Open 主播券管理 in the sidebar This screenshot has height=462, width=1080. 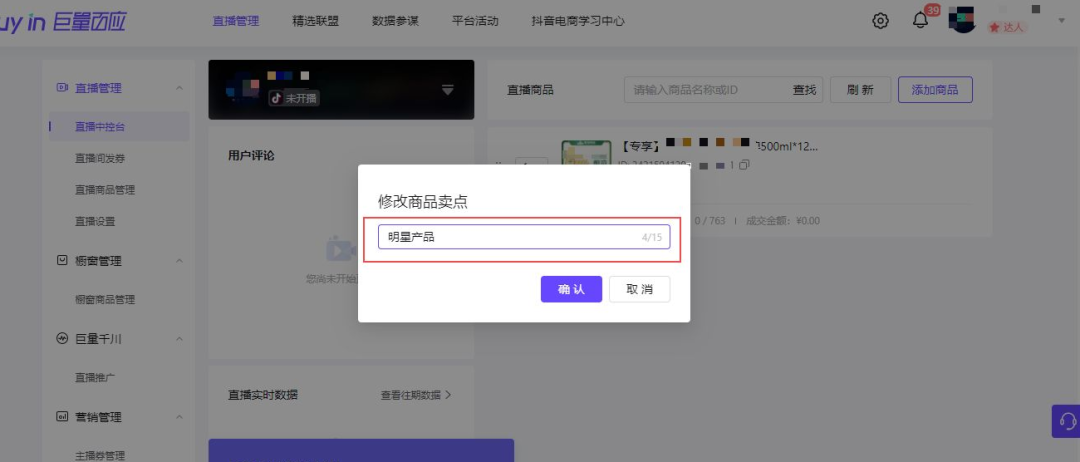(100, 455)
